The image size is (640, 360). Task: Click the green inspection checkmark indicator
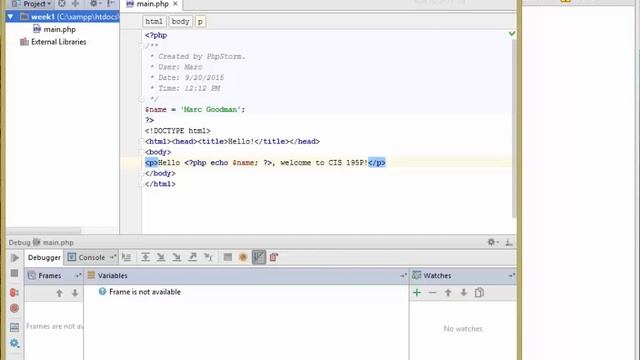[512, 33]
